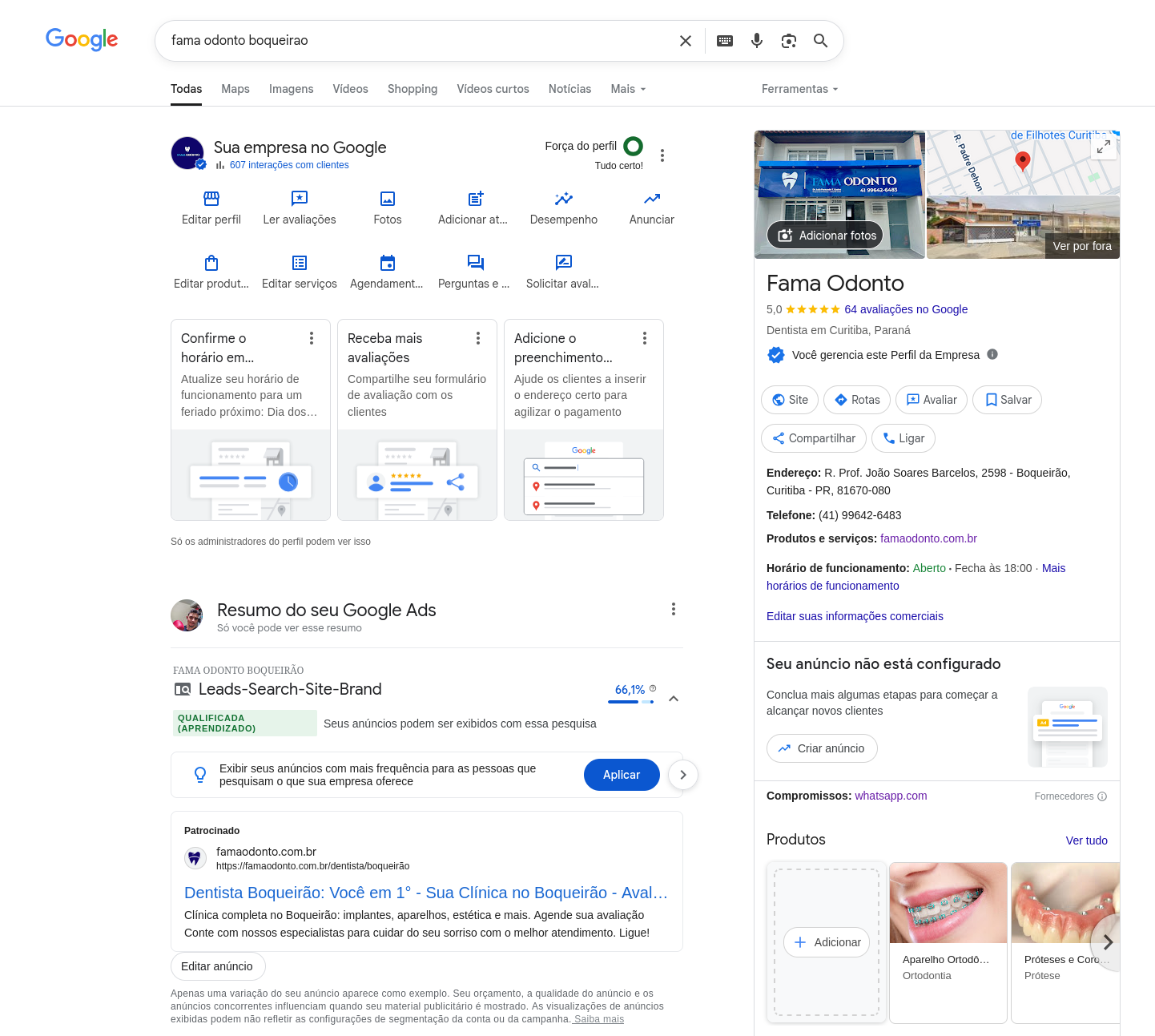Open the Agendamento calendar icon
The height and width of the screenshot is (1036, 1155).
pos(388,263)
